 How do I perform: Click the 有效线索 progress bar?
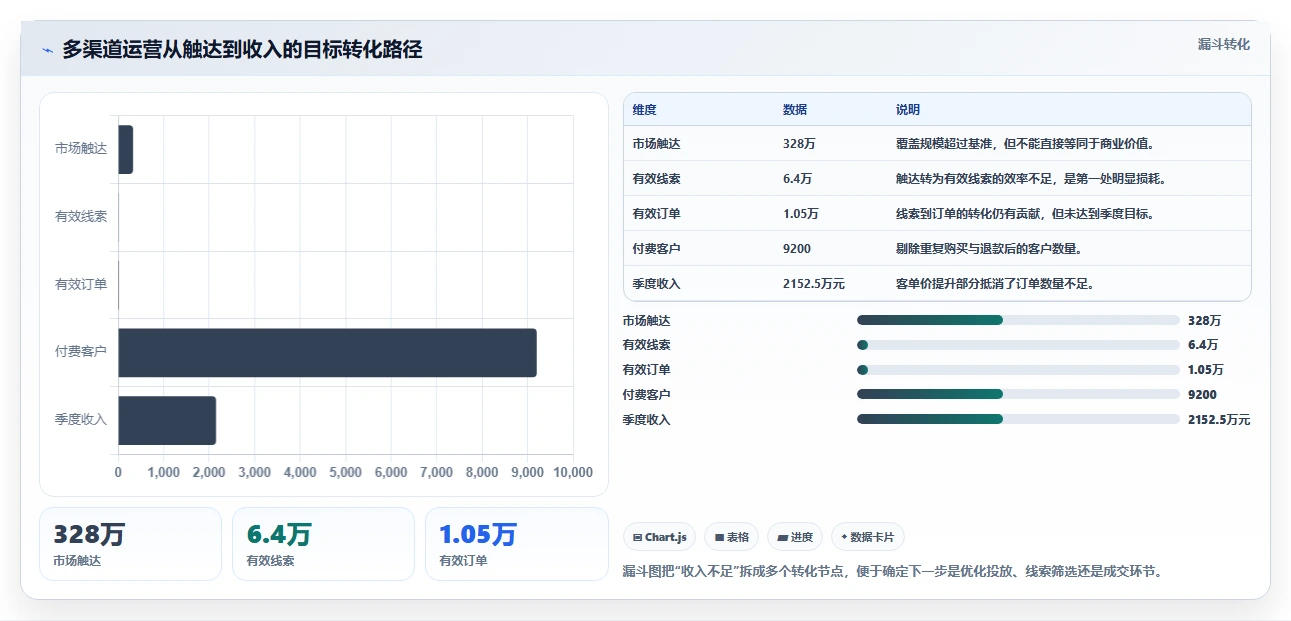[x=1018, y=345]
